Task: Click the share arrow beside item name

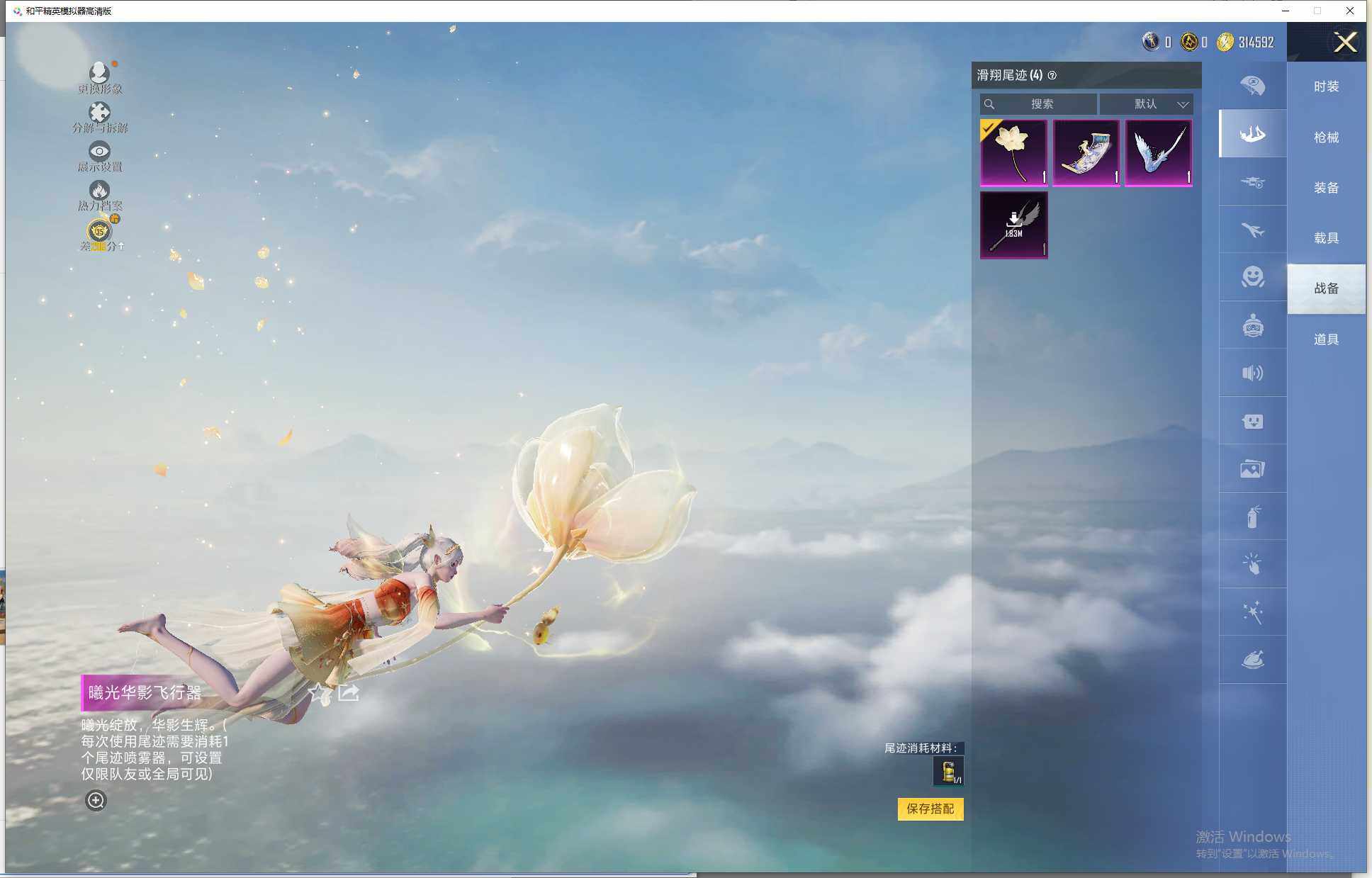Action: (349, 692)
